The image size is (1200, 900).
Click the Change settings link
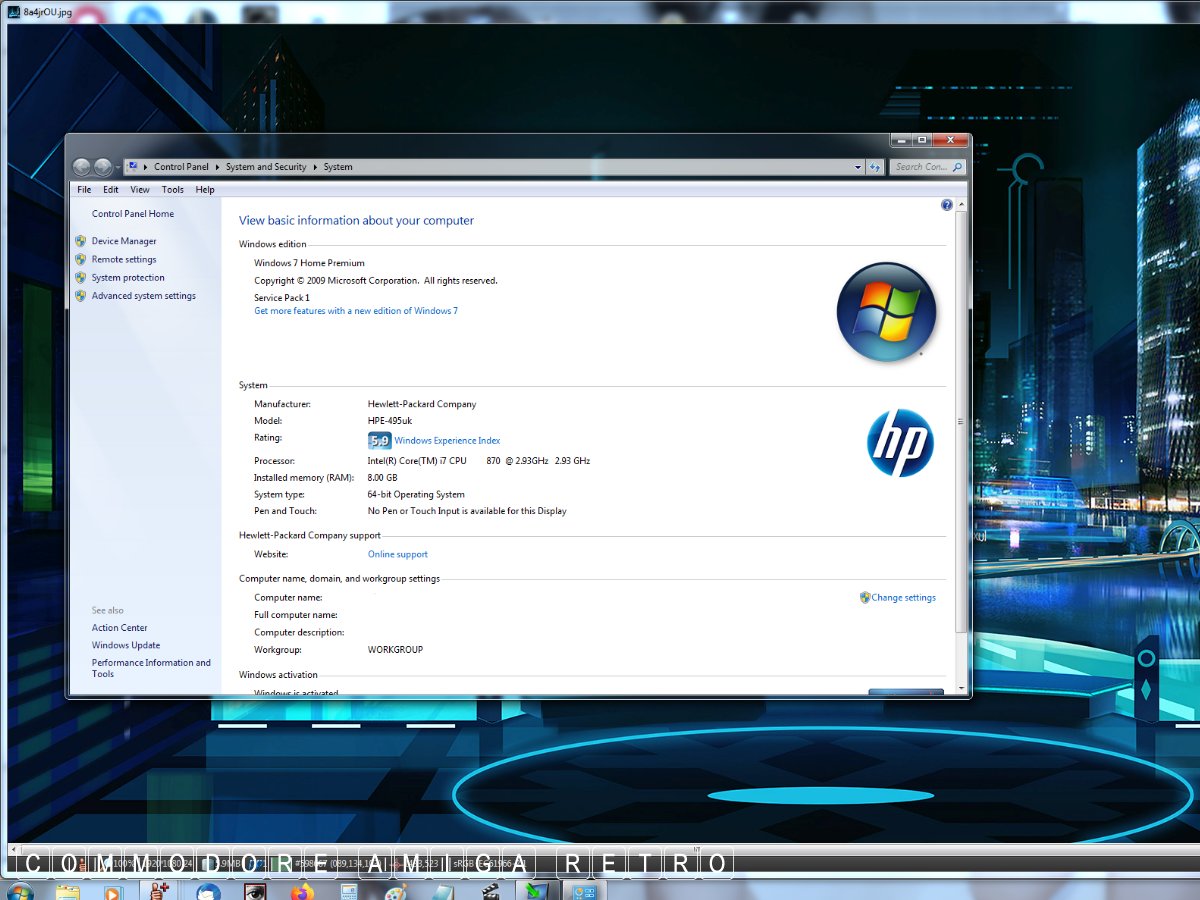(x=903, y=598)
